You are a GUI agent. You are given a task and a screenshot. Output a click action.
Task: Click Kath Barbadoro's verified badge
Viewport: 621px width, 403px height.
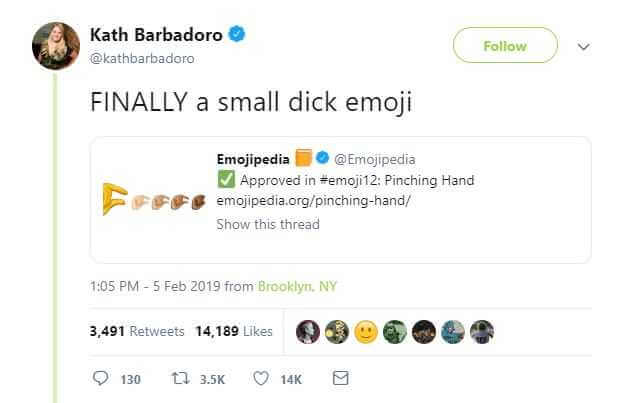238,35
